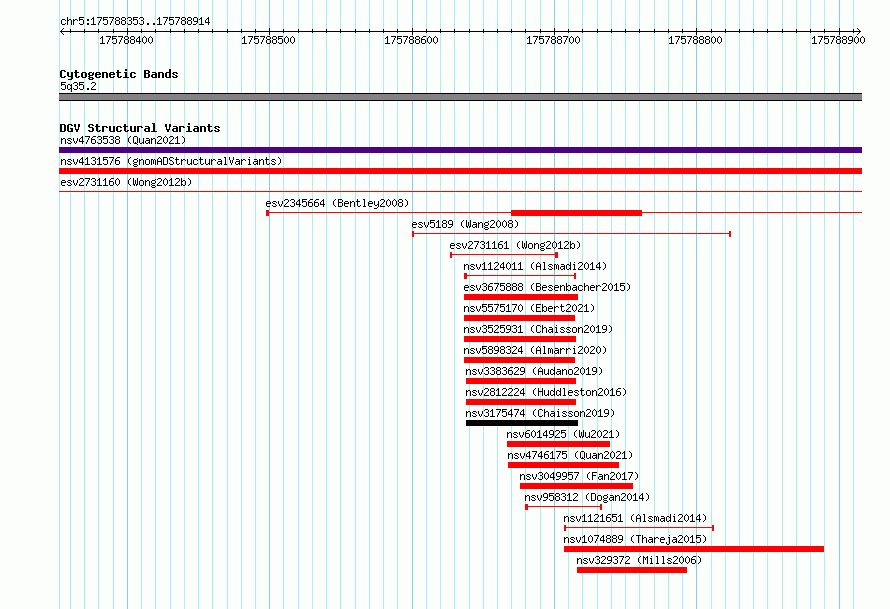Click nsv329372 (Mills2006) label
Viewport: 890px width, 609px height.
[x=639, y=560]
